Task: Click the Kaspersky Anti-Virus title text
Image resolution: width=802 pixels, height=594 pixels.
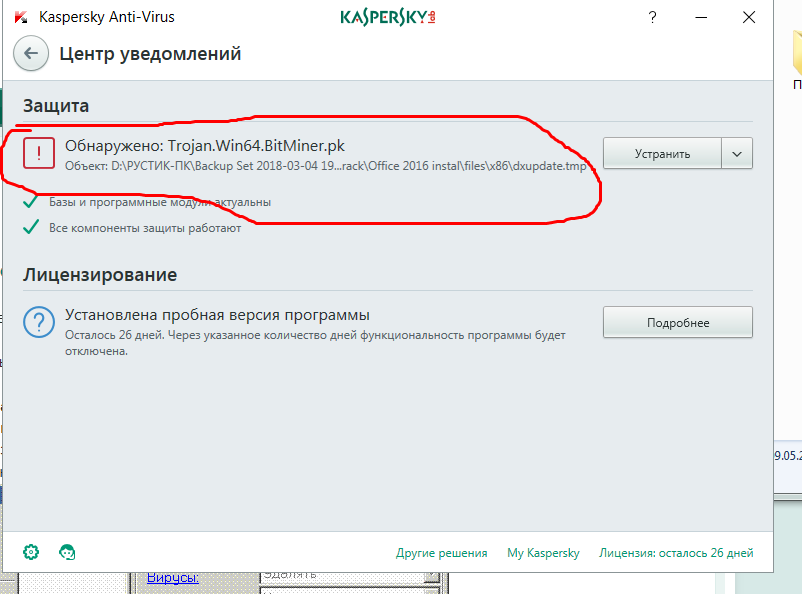Action: click(106, 17)
